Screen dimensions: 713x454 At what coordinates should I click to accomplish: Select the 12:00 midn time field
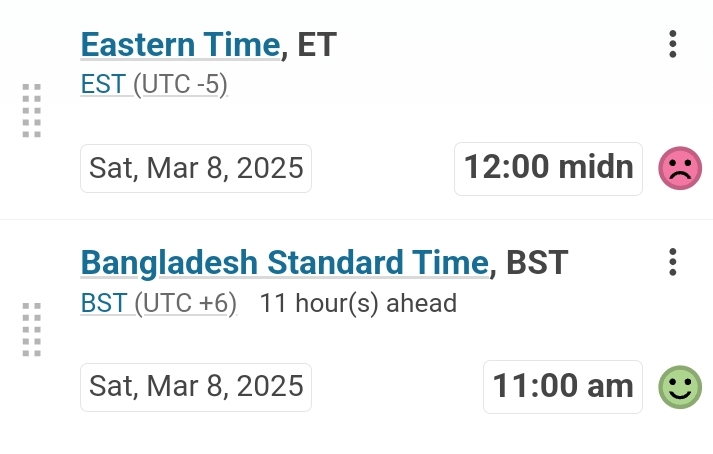(548, 169)
